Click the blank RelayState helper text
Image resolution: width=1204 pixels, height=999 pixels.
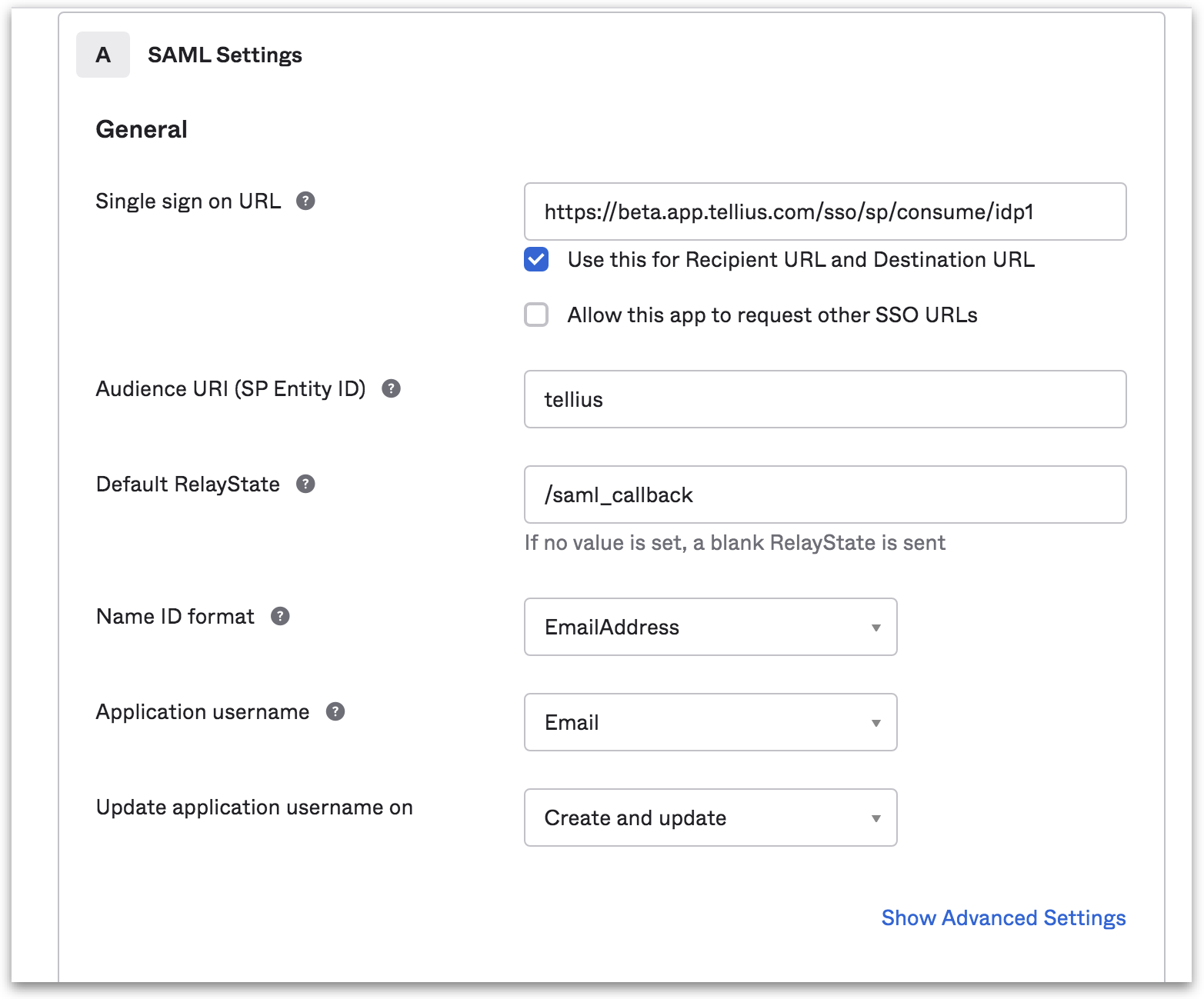(735, 543)
